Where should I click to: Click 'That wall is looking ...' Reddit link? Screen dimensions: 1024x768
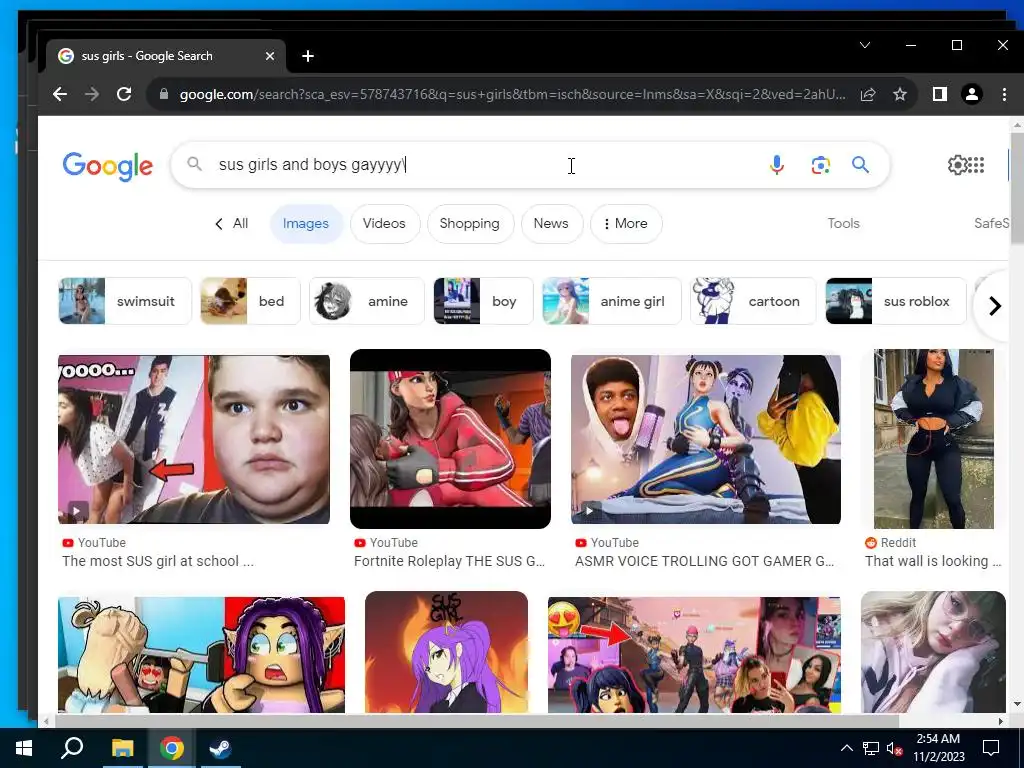pyautogui.click(x=933, y=561)
